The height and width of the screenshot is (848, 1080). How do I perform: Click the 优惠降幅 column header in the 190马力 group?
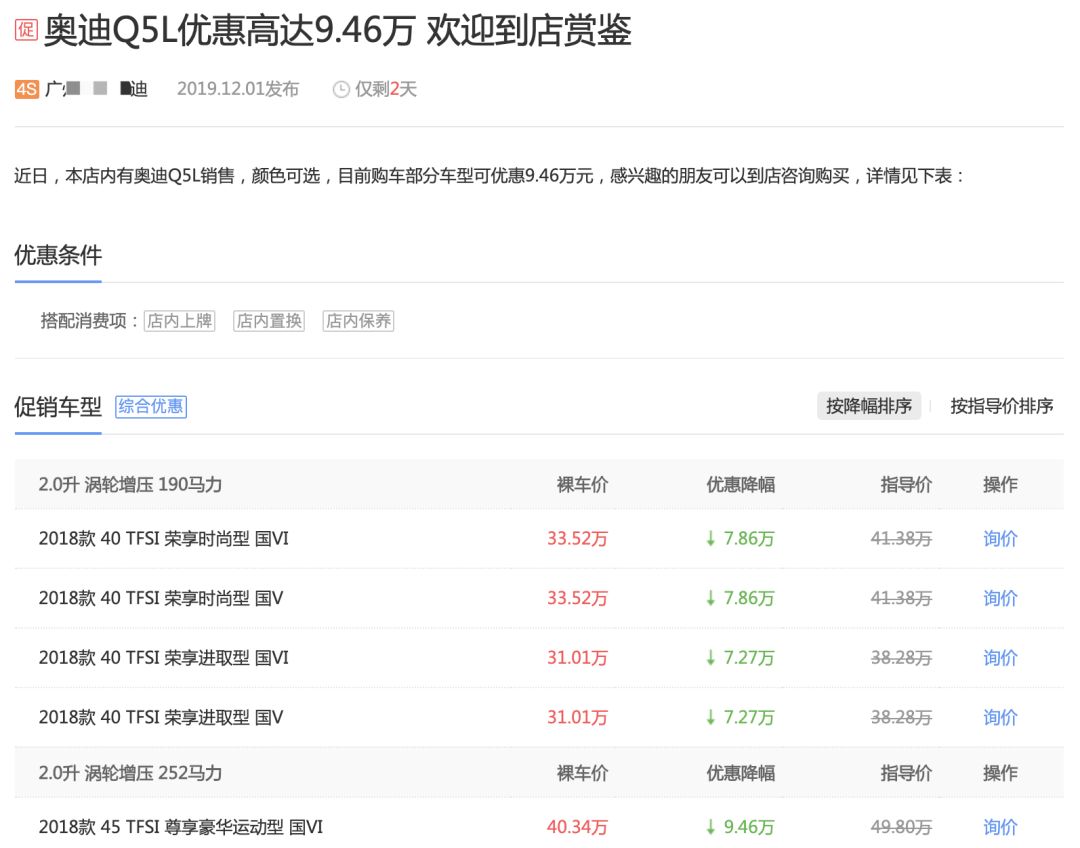tap(740, 485)
